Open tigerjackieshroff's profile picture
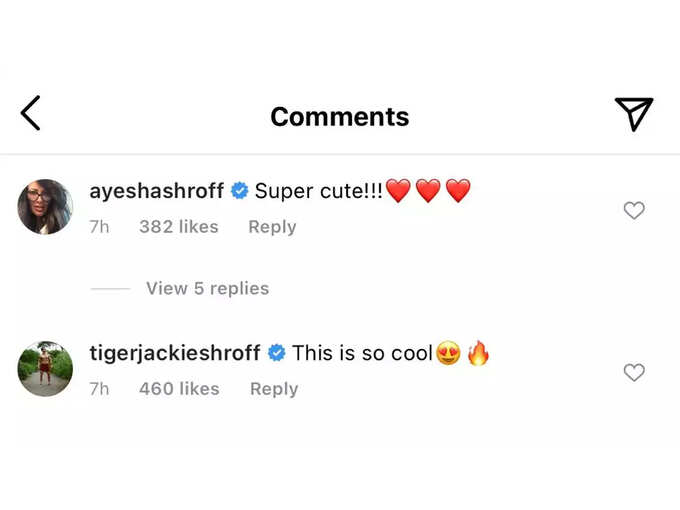Viewport: 680px width, 510px height. 45,369
